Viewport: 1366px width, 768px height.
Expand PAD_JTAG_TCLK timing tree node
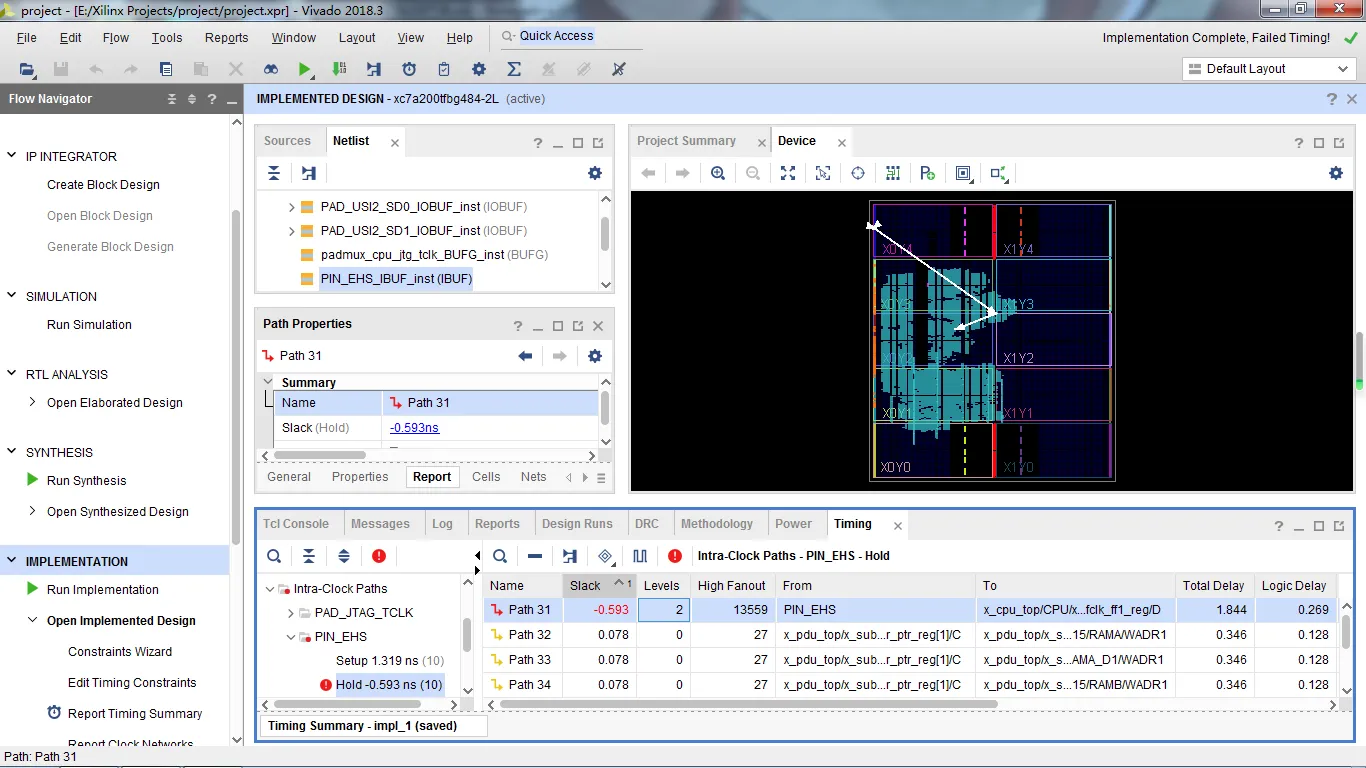tap(292, 613)
